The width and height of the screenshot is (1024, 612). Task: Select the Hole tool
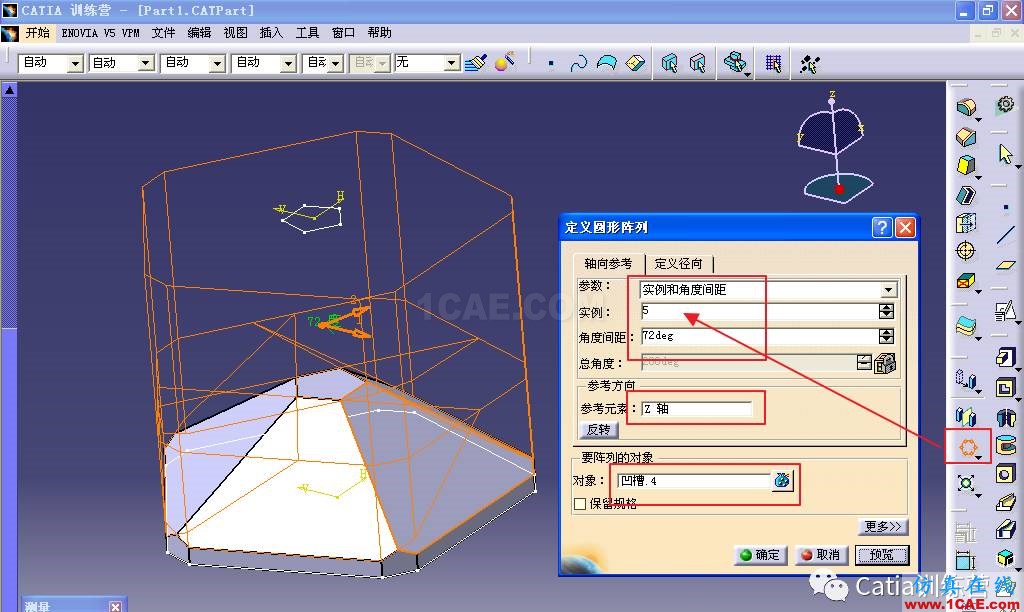point(1006,474)
